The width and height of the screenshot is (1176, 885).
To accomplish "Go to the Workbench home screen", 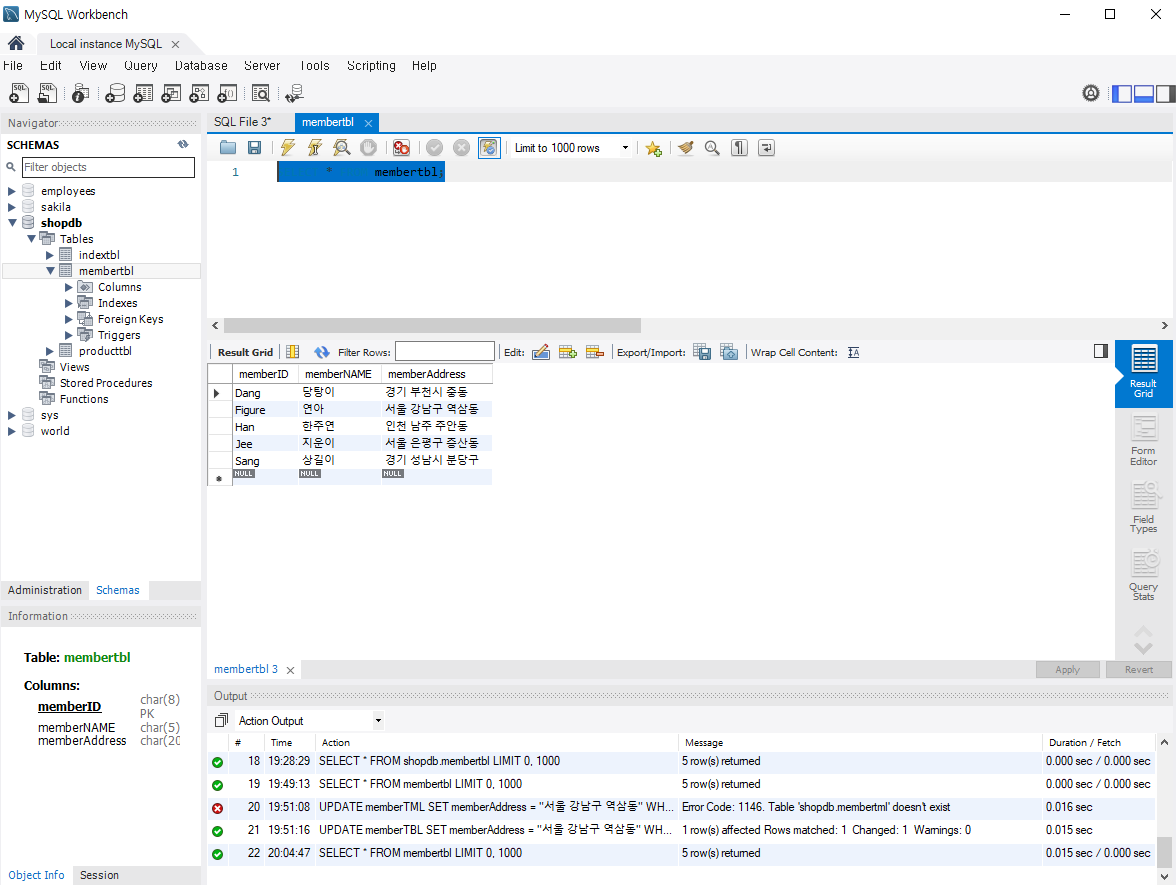I will coord(16,43).
